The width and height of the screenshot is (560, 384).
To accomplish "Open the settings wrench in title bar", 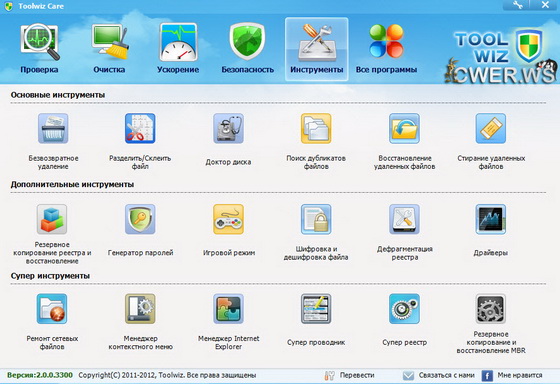I will (518, 5).
